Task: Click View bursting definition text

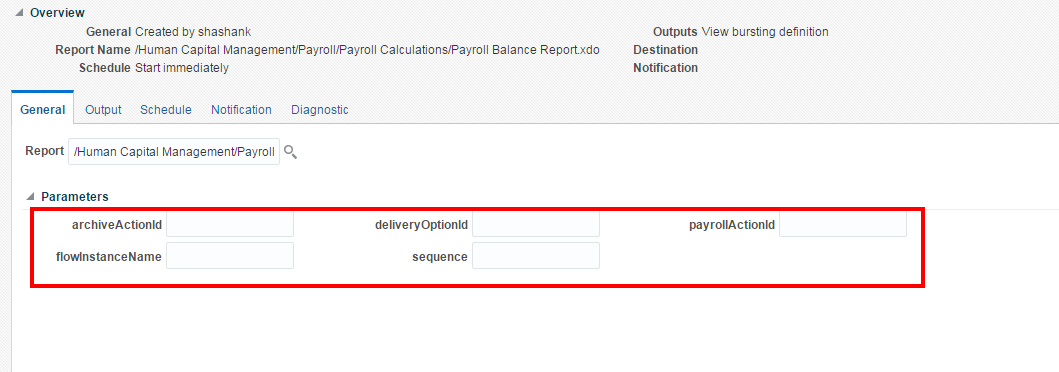Action: point(765,32)
